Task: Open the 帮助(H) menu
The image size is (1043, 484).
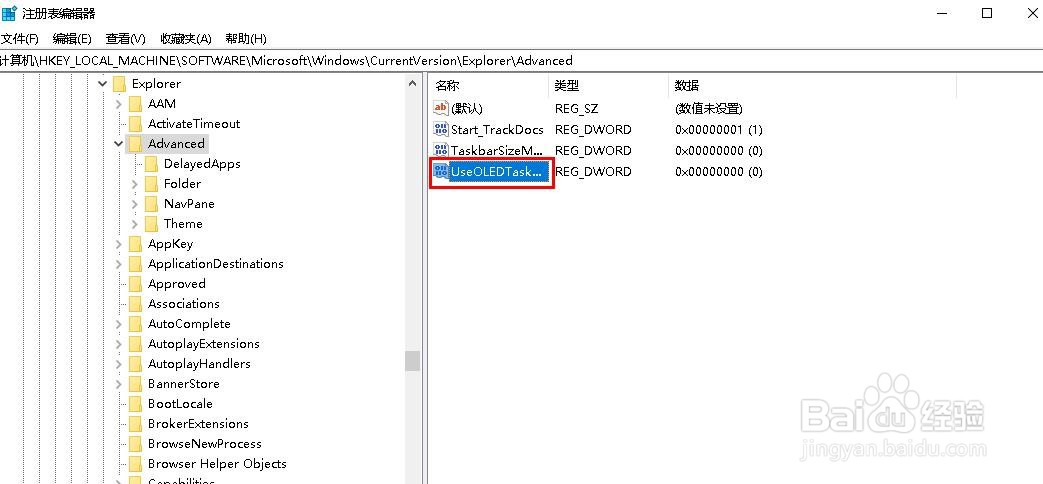Action: (246, 39)
